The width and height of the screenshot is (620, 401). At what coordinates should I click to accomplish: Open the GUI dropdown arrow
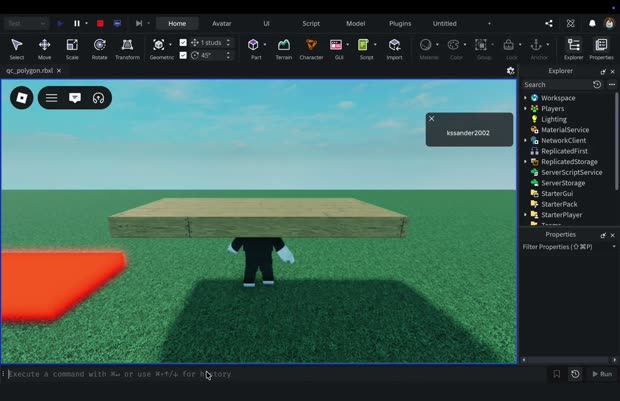[348, 45]
